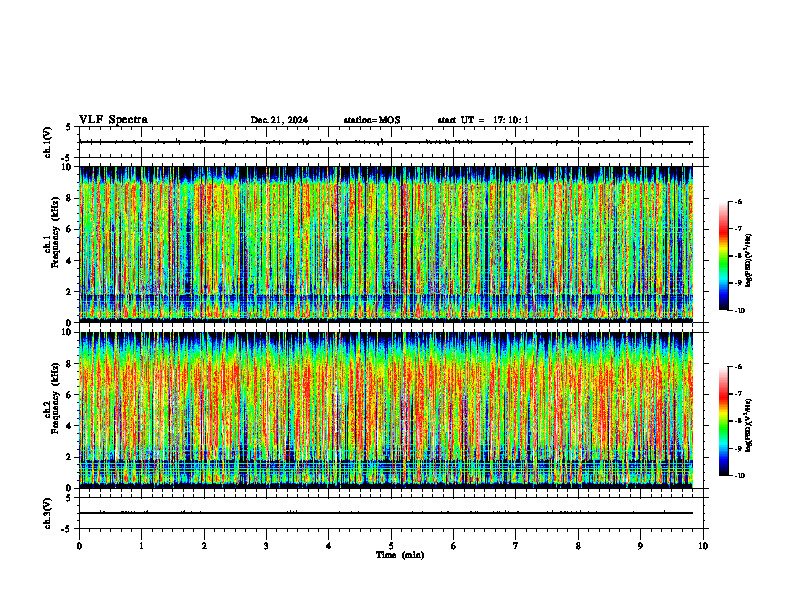Click the 'station=MOS' header label
The width and height of the screenshot is (792, 612).
tap(372, 120)
